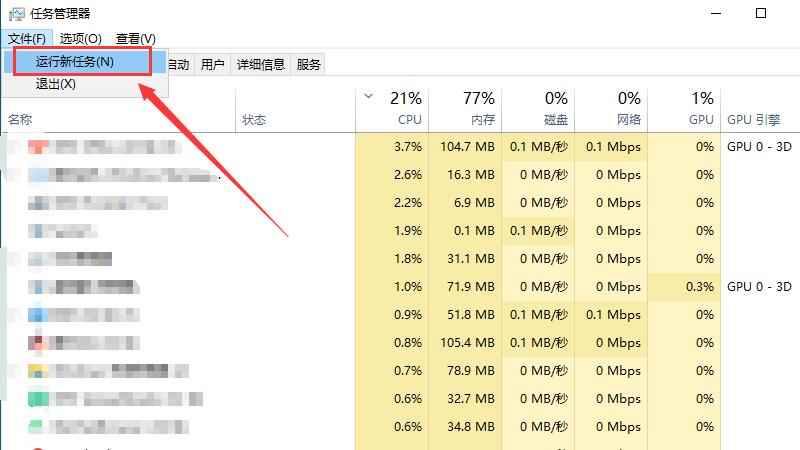Open the 文件(F) menu
Viewport: 800px width, 450px height.
click(27, 39)
